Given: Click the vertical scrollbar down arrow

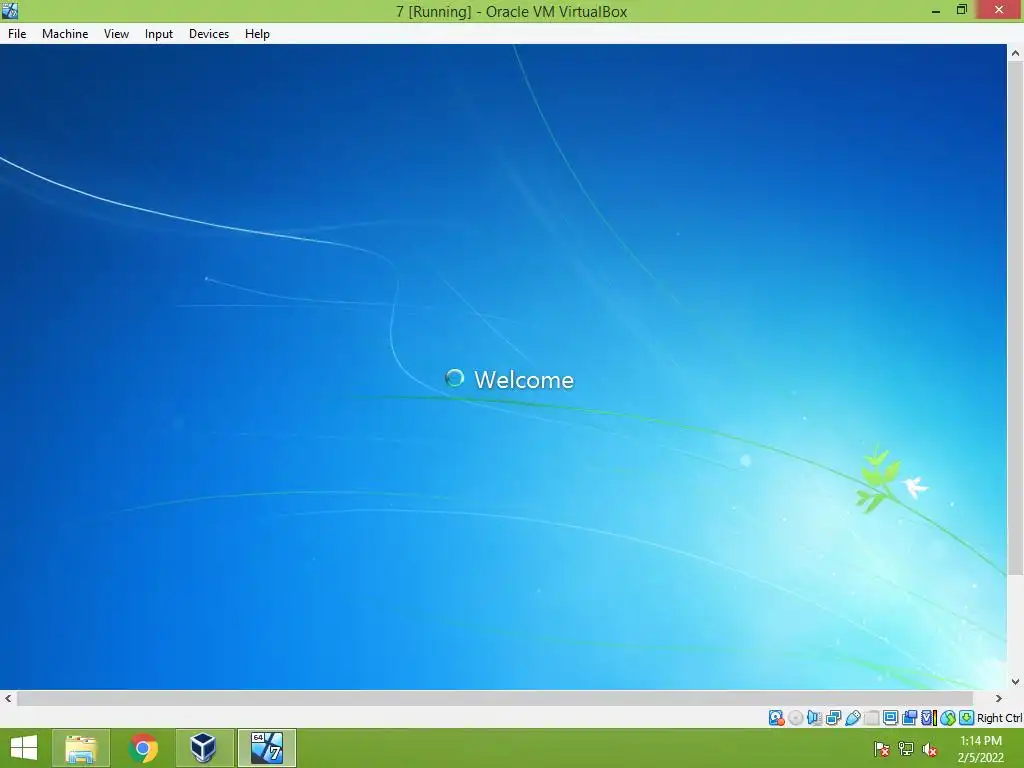Looking at the screenshot, I should [1016, 681].
